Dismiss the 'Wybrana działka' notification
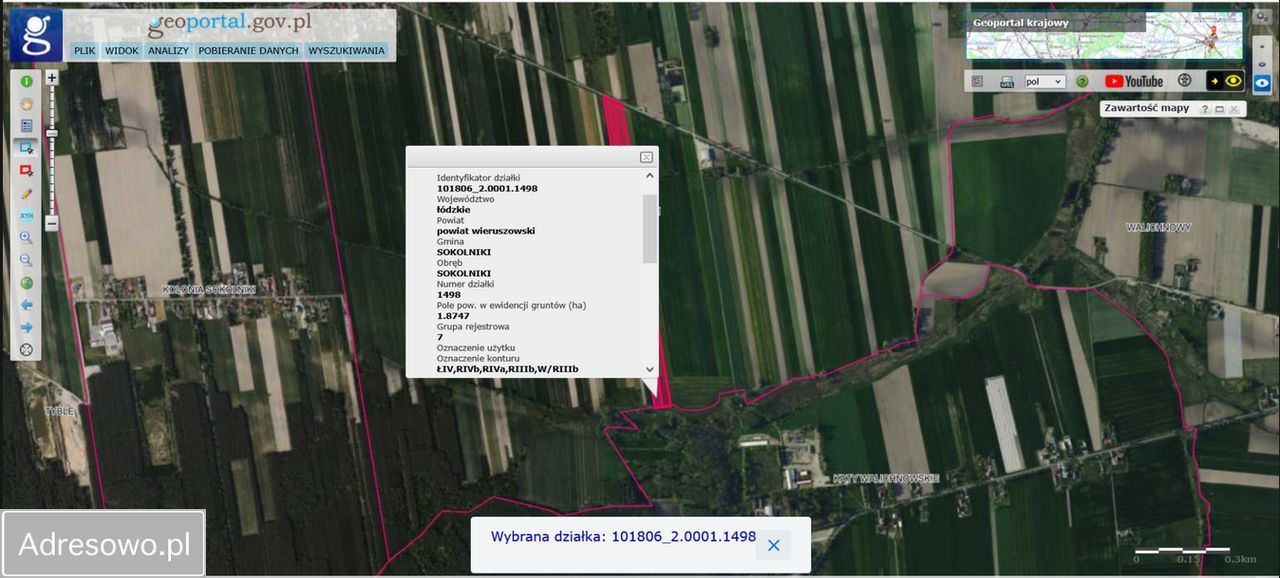1280x578 pixels. pos(773,545)
